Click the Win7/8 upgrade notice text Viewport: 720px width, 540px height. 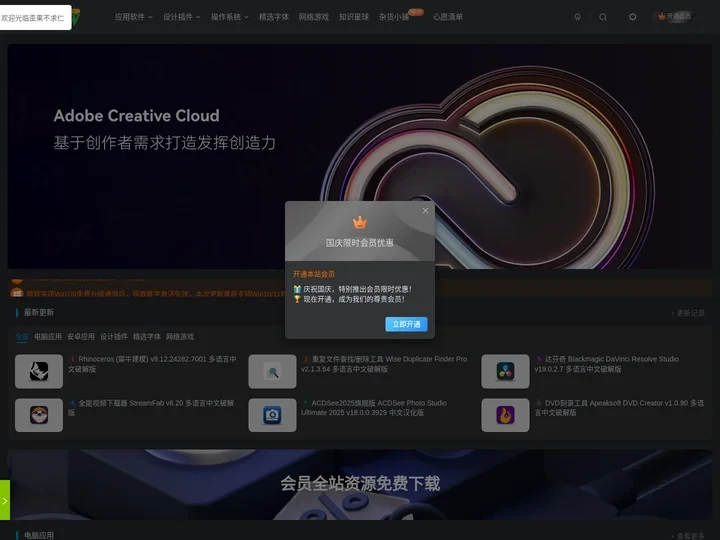(x=156, y=293)
